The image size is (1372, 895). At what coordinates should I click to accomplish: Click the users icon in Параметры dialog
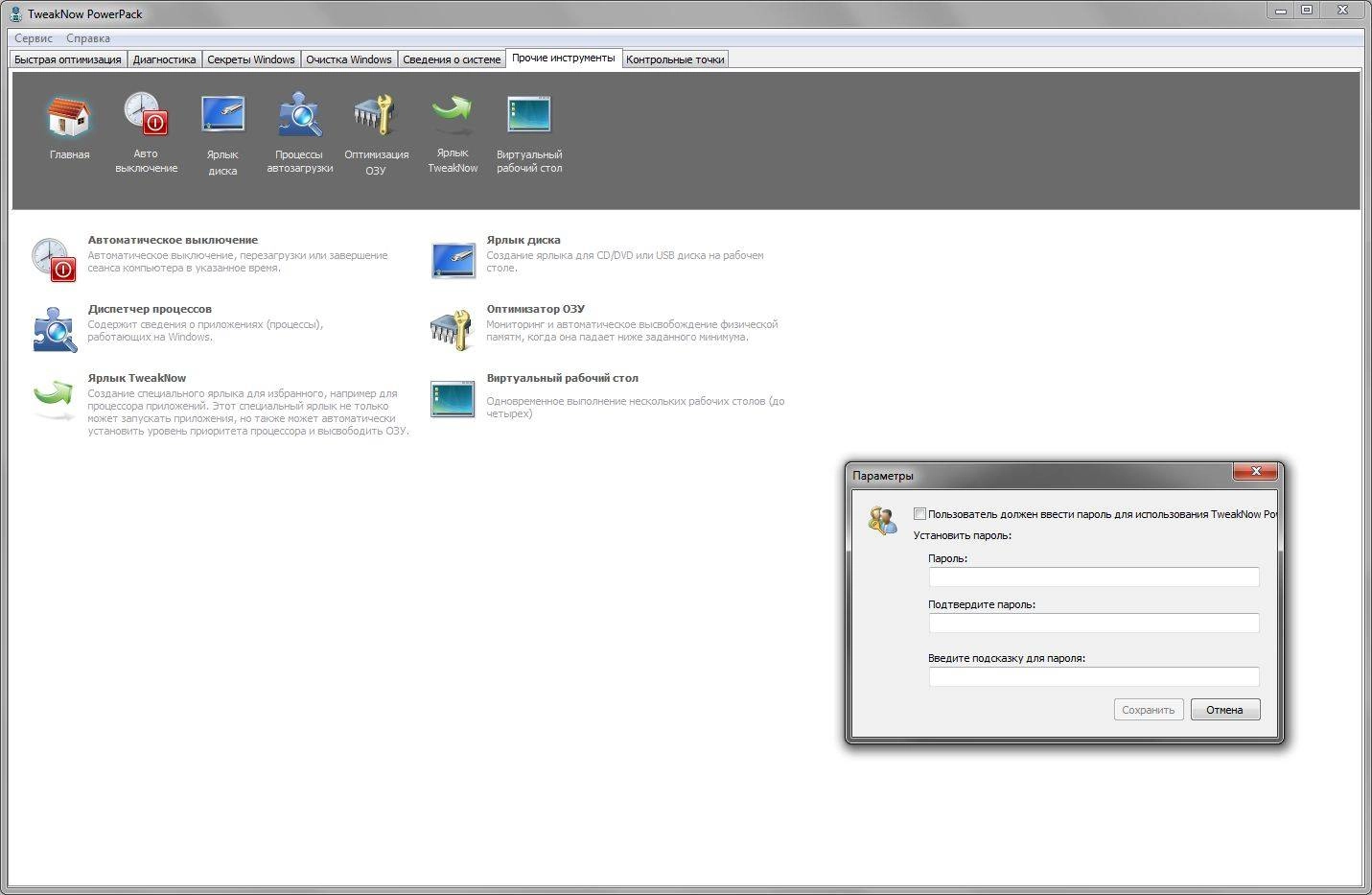click(882, 520)
